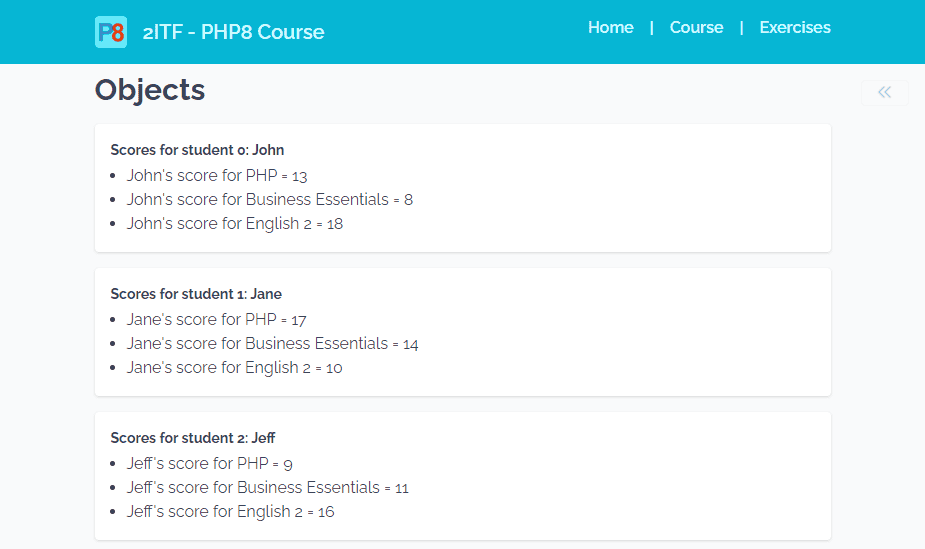Open the Course menu item
The image size is (925, 549).
696,28
